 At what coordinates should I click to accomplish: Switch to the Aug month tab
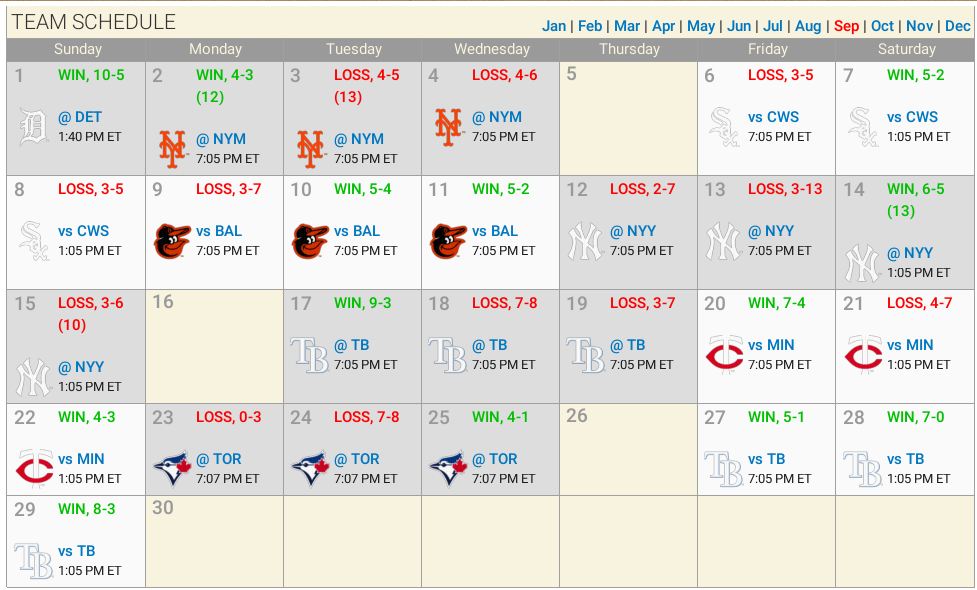[808, 26]
